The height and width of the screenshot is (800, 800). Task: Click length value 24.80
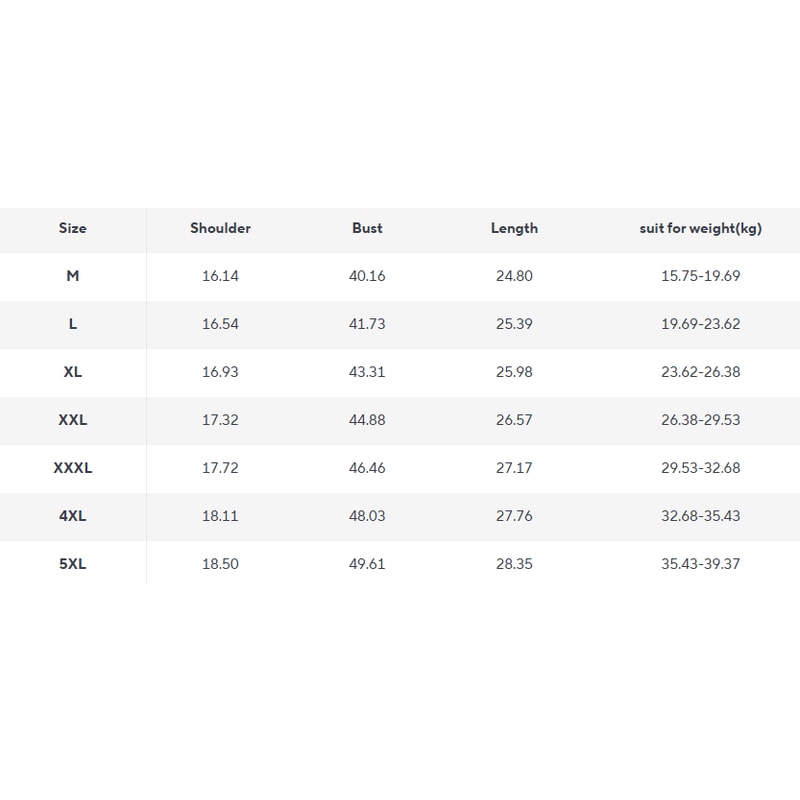coord(514,276)
